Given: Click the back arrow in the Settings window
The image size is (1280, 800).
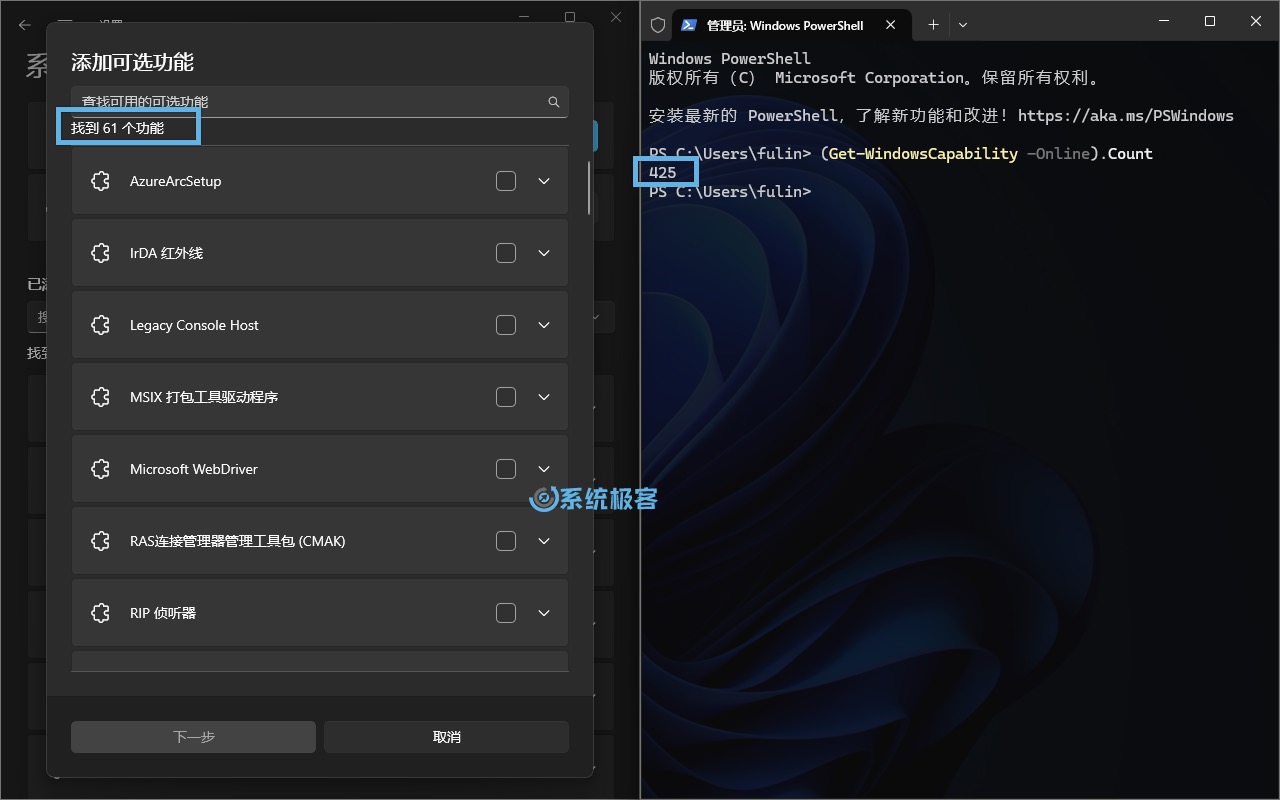Looking at the screenshot, I should coord(25,25).
